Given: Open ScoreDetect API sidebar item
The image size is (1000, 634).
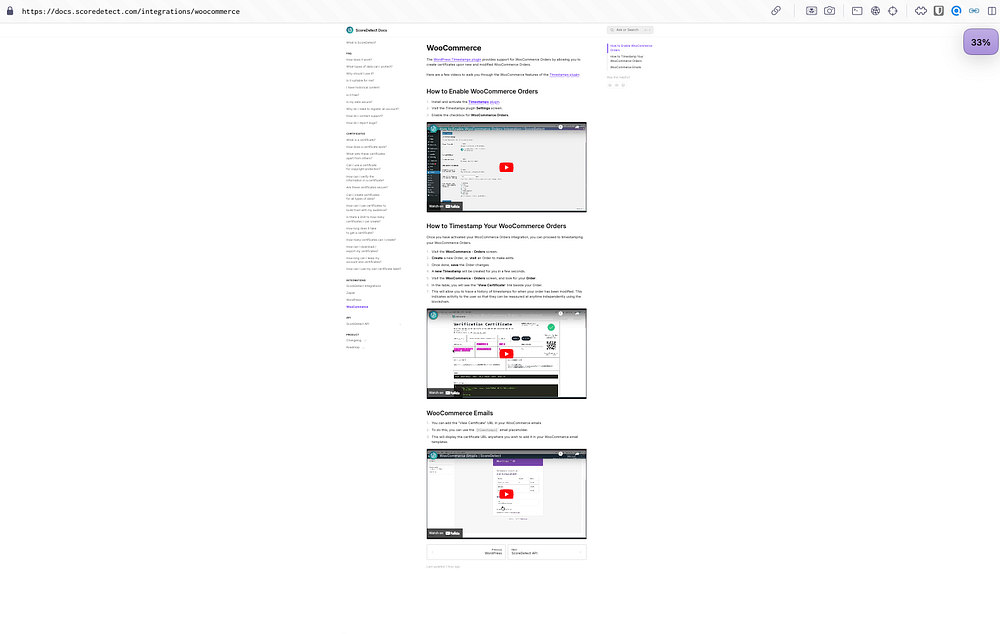Looking at the screenshot, I should [358, 324].
